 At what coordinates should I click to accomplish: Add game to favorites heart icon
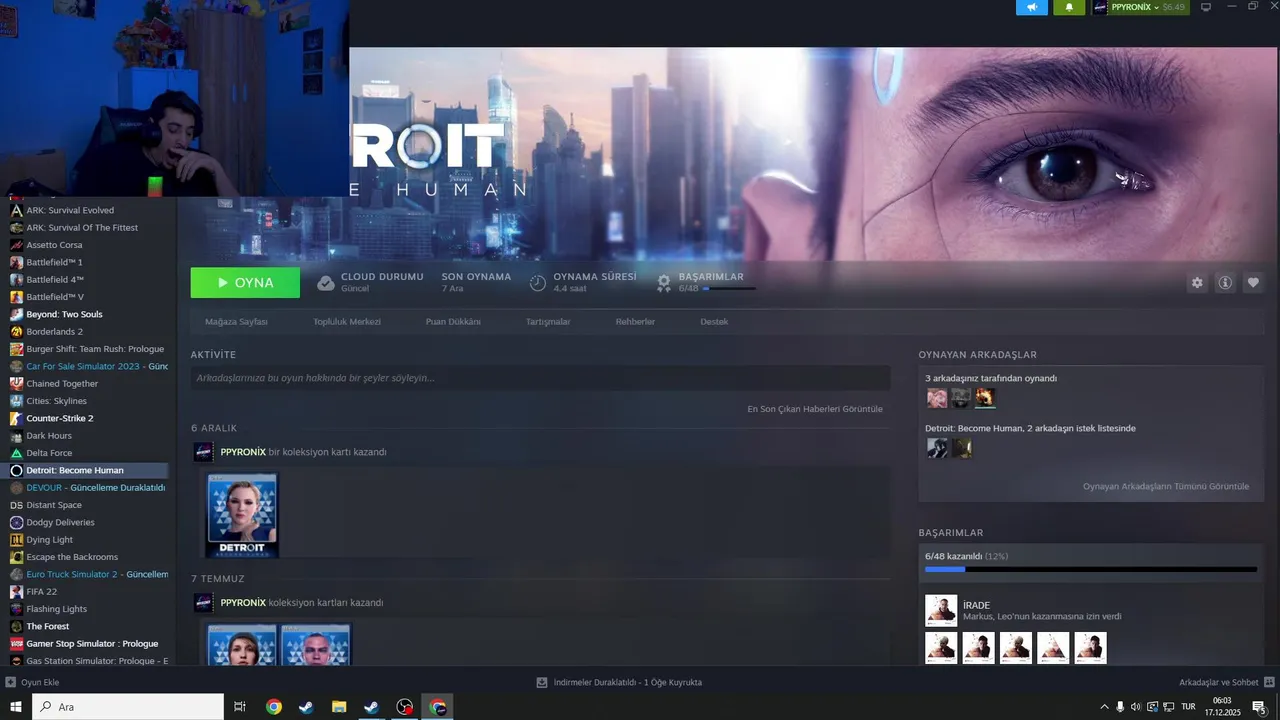click(x=1253, y=283)
